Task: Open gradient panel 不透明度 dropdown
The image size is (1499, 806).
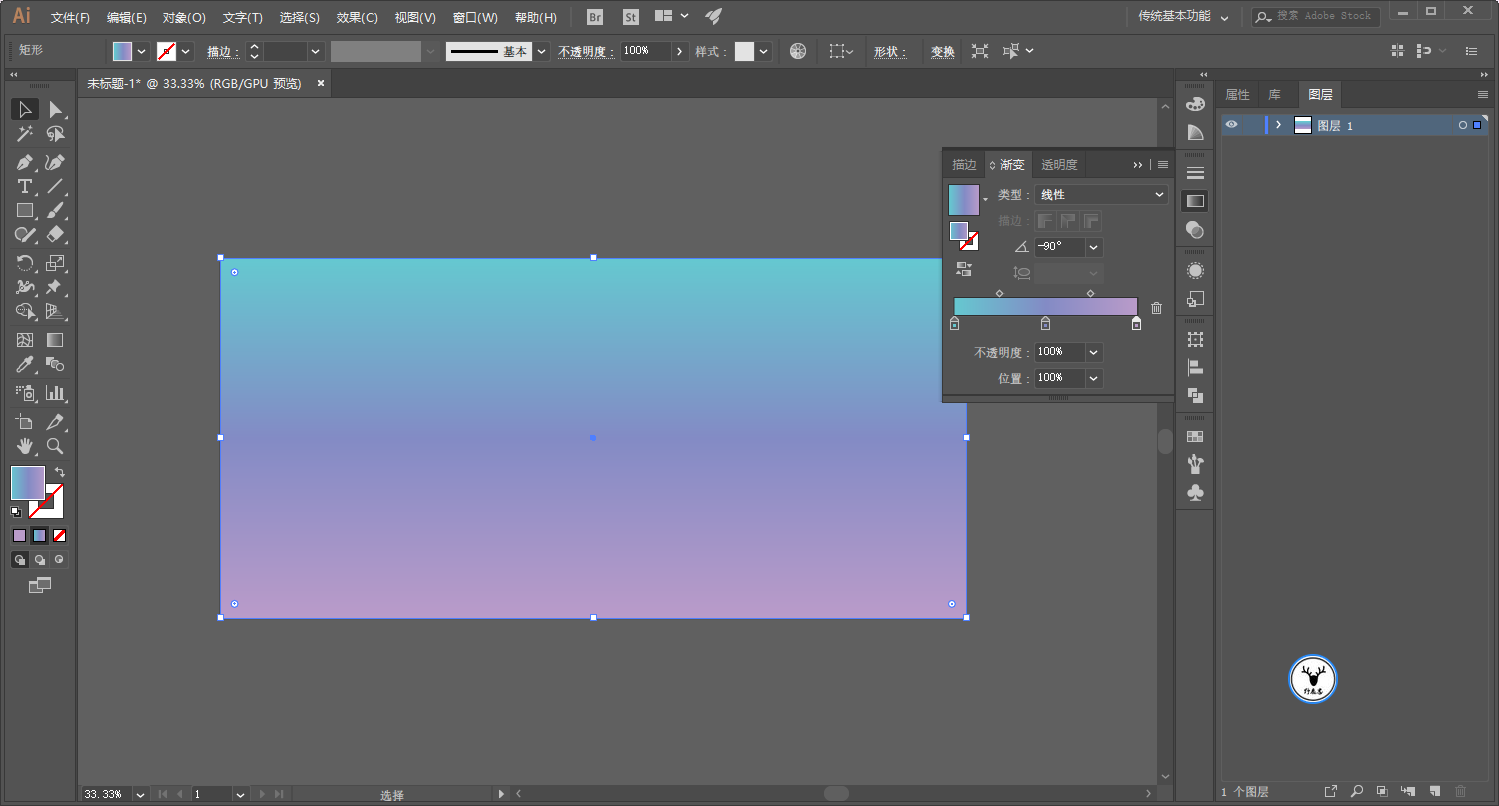Action: pyautogui.click(x=1094, y=352)
